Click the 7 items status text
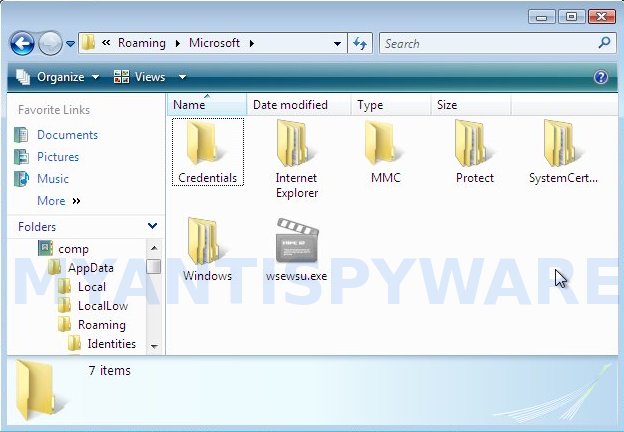This screenshot has width=624, height=432. [109, 370]
